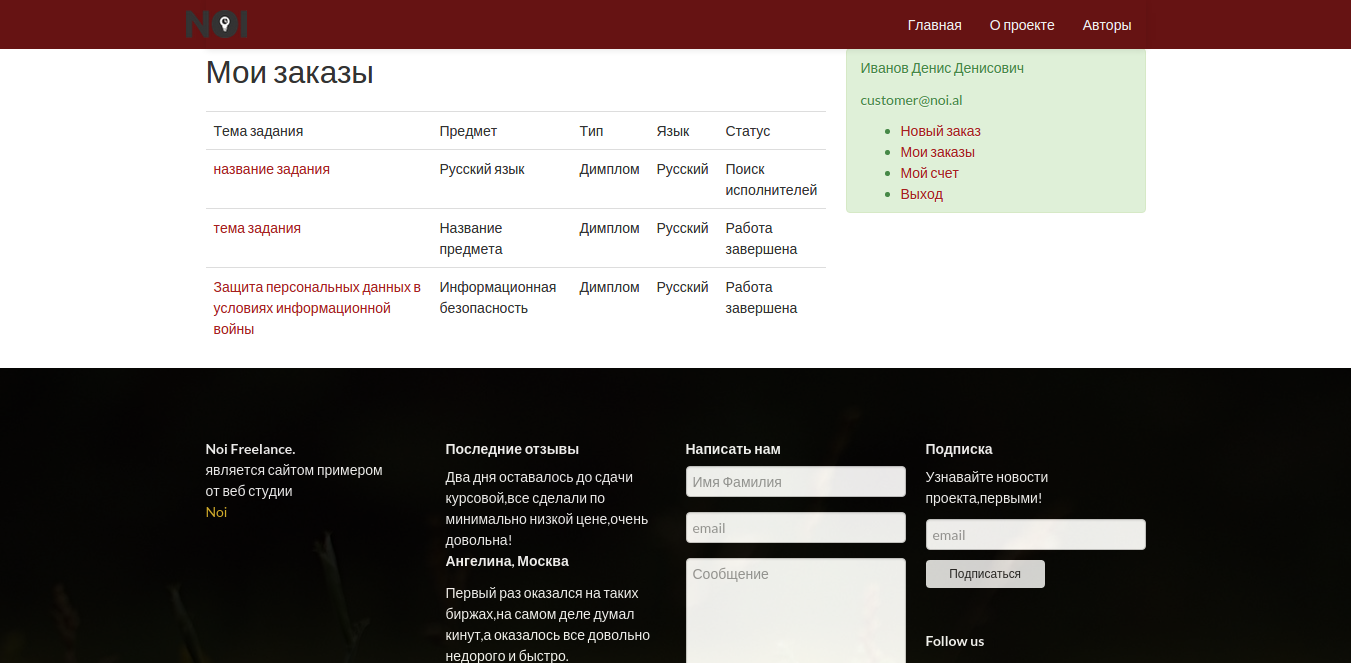Click the Поиск исполнителей status cell
The width and height of the screenshot is (1351, 663).
coord(771,179)
